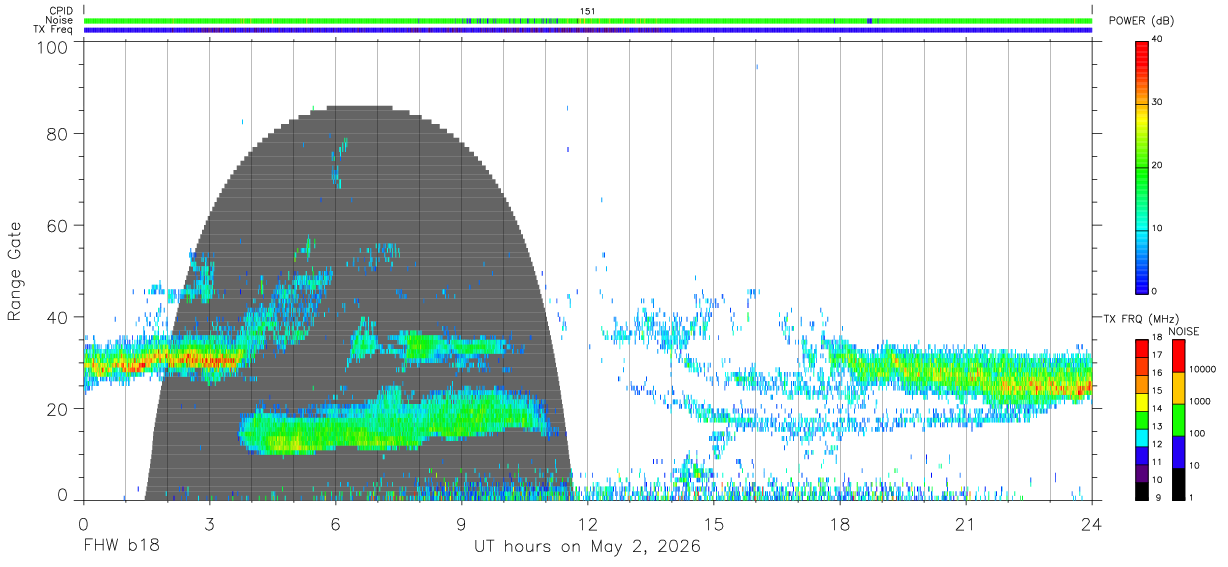Screen dimensions: 1228x567
Task: Click the "60" tick on the Range Gate axis
Action: point(59,226)
